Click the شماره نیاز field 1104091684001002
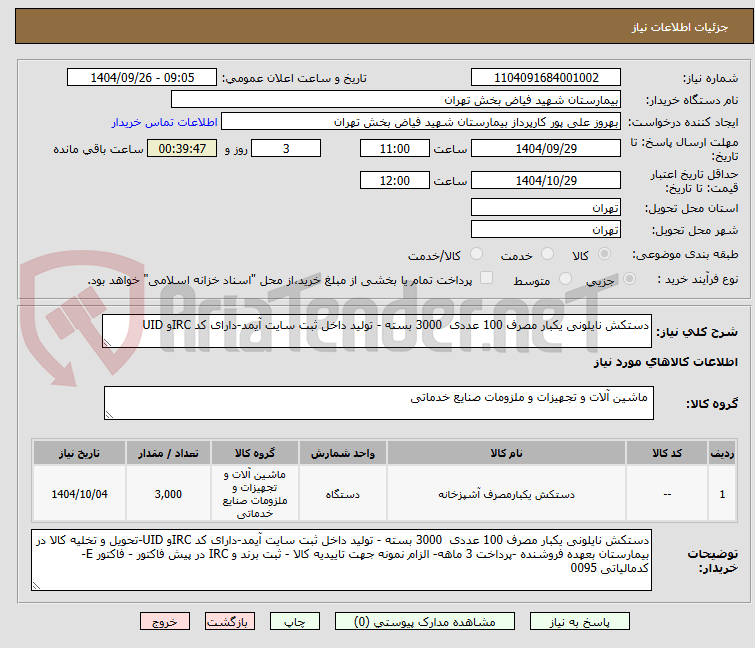Screen dimensions: 755x648 546,78
